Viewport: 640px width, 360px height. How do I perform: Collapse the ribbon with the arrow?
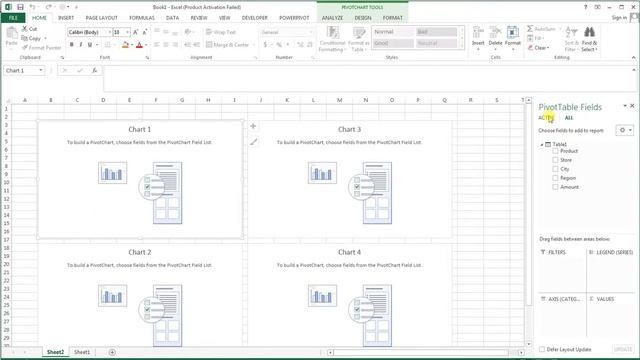633,58
